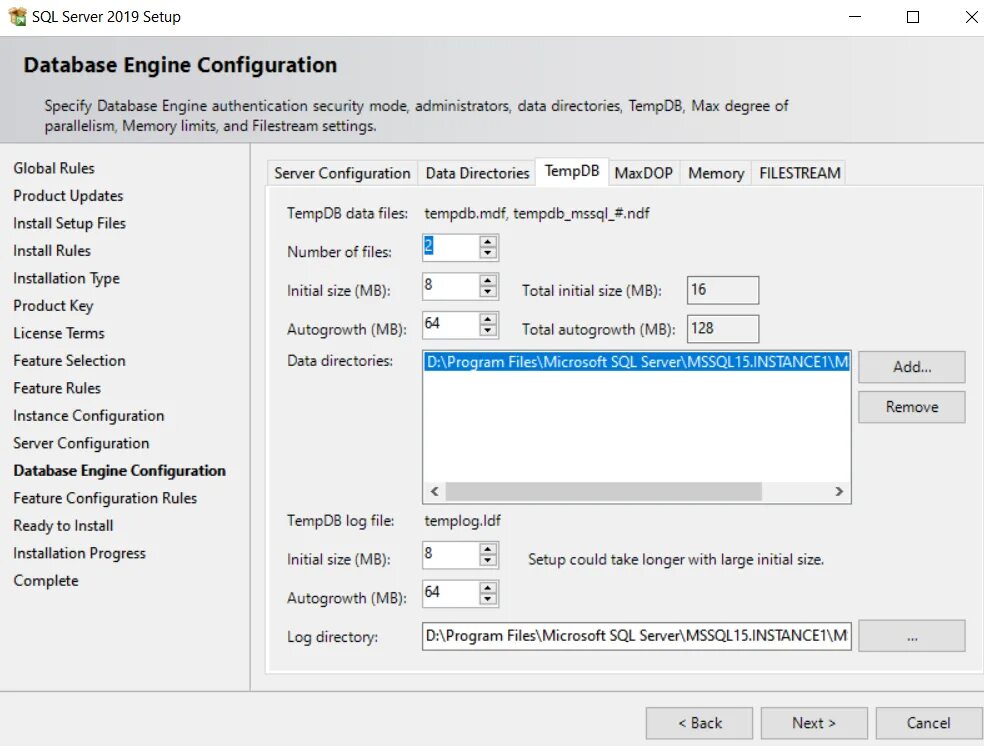Open the MaxDOP tab

pos(643,173)
